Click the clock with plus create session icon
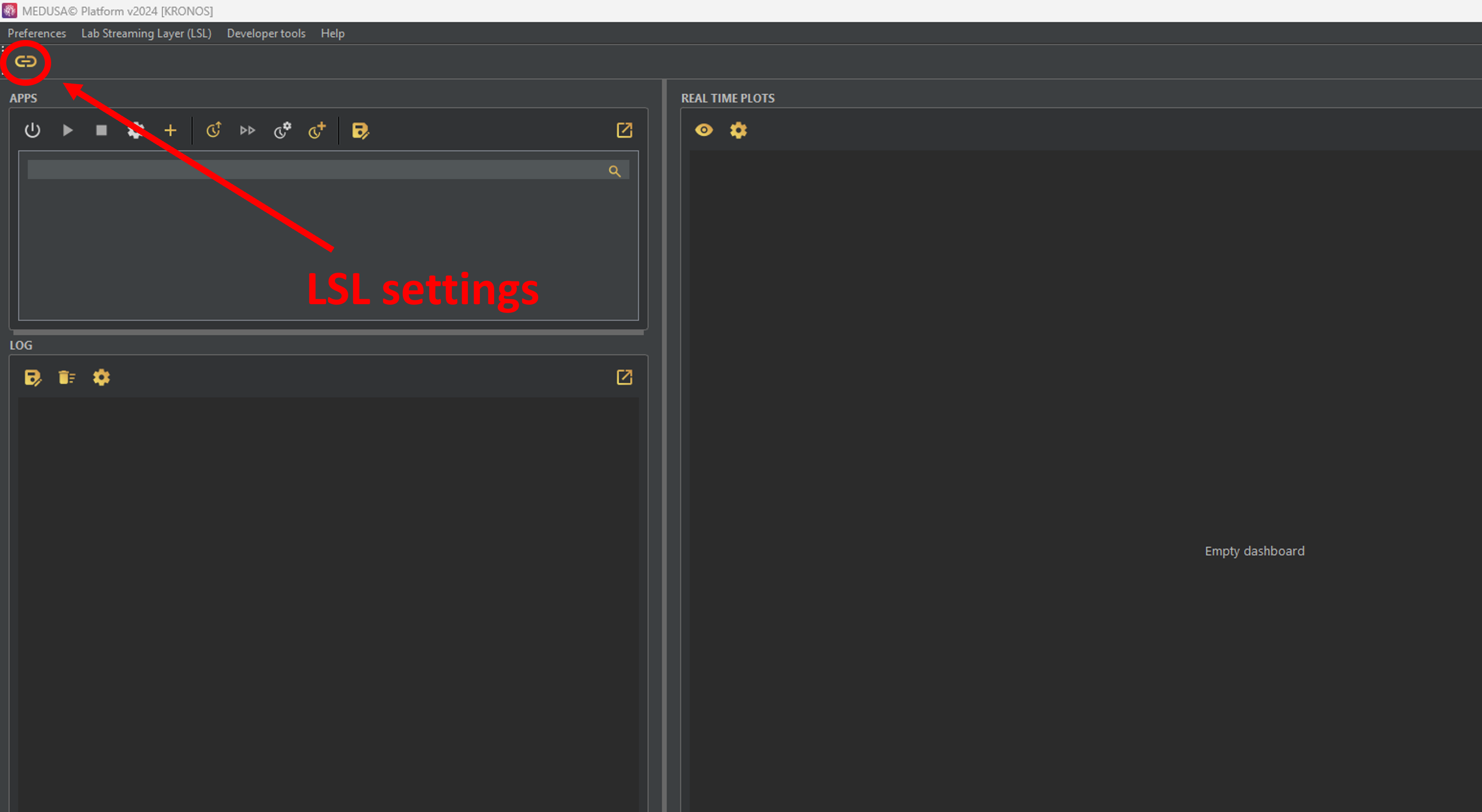The height and width of the screenshot is (812, 1482). point(316,131)
